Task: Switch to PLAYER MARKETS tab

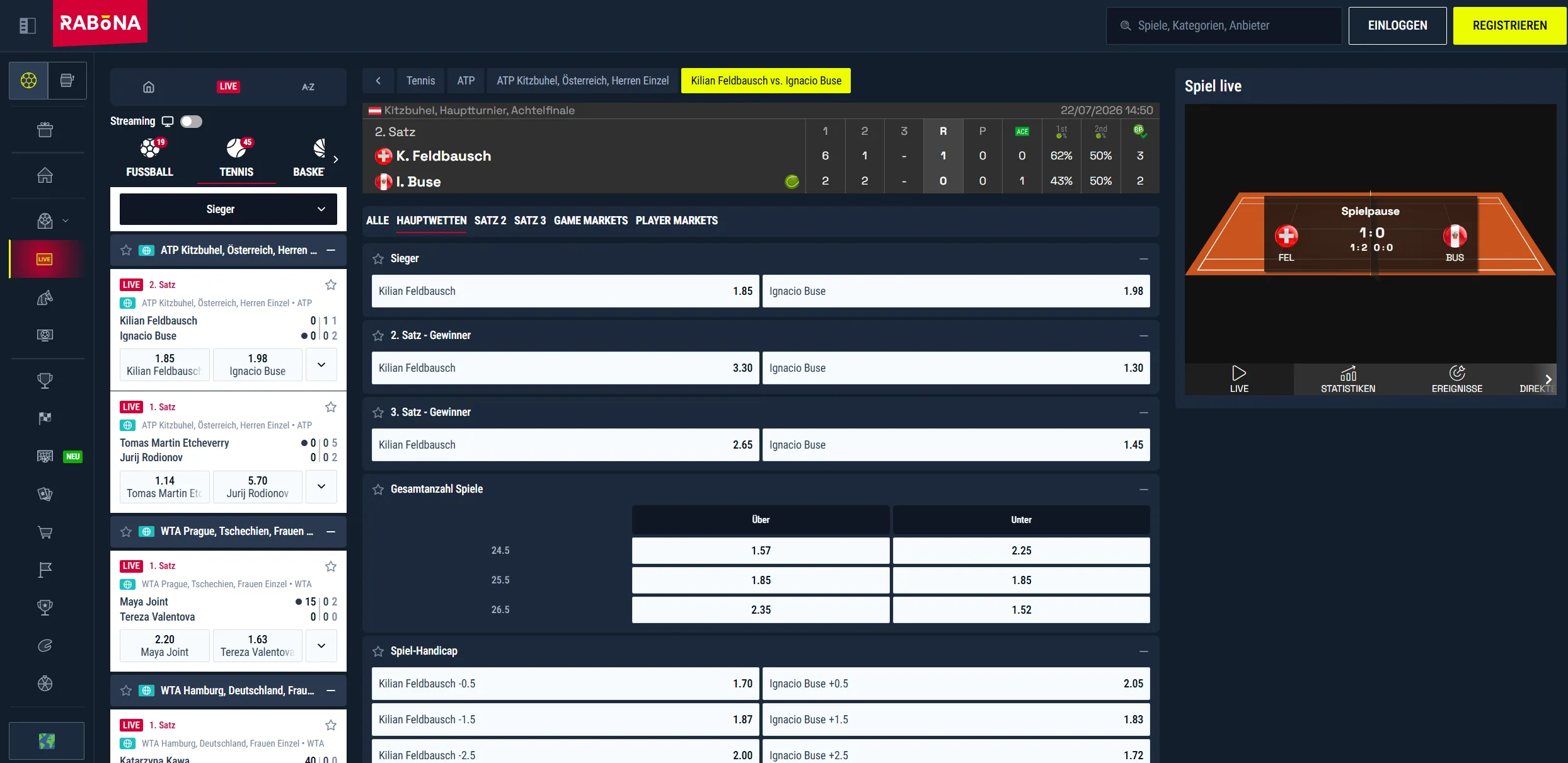Action: 677,221
